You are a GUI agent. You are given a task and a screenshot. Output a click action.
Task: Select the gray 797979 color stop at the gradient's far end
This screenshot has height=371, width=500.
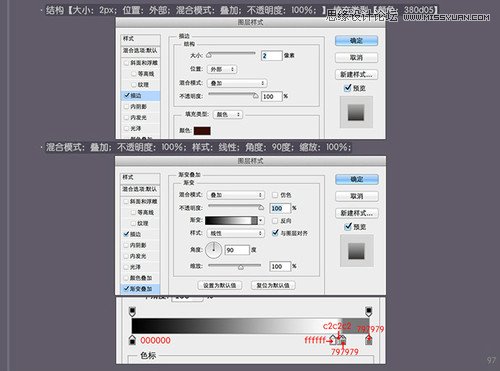[x=369, y=340]
